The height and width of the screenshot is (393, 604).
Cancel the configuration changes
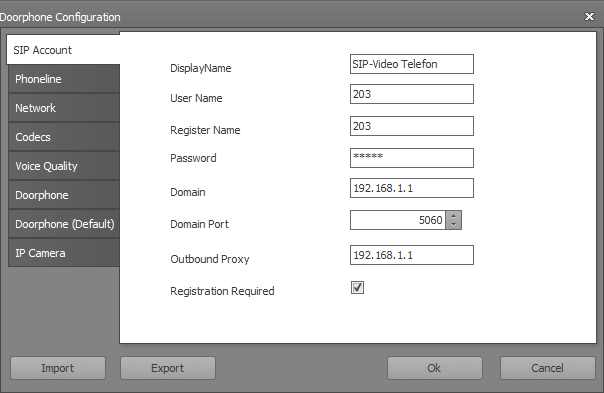coord(547,368)
